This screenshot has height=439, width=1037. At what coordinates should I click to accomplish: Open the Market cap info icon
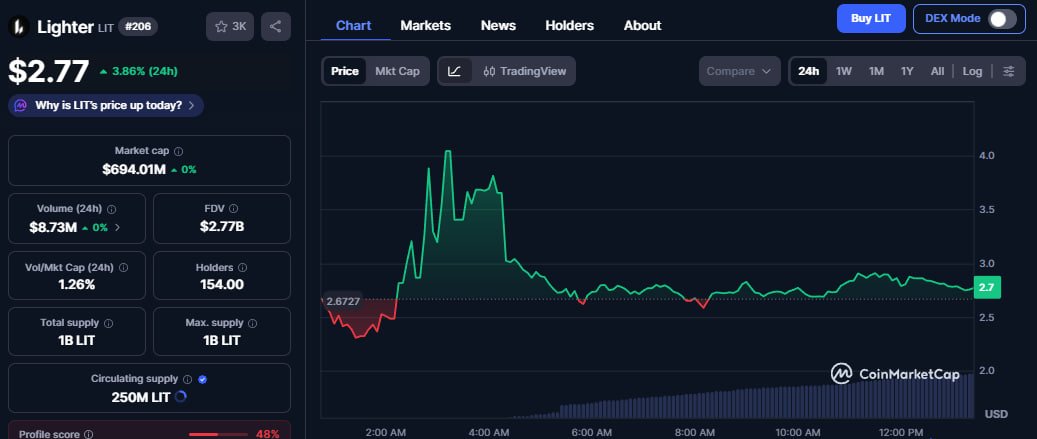point(179,151)
